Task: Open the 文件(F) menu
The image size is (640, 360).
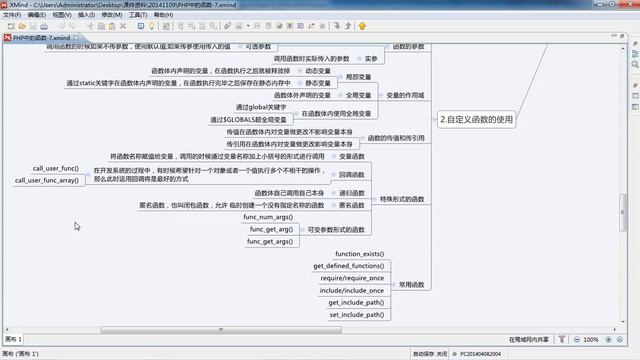Action: pyautogui.click(x=12, y=15)
